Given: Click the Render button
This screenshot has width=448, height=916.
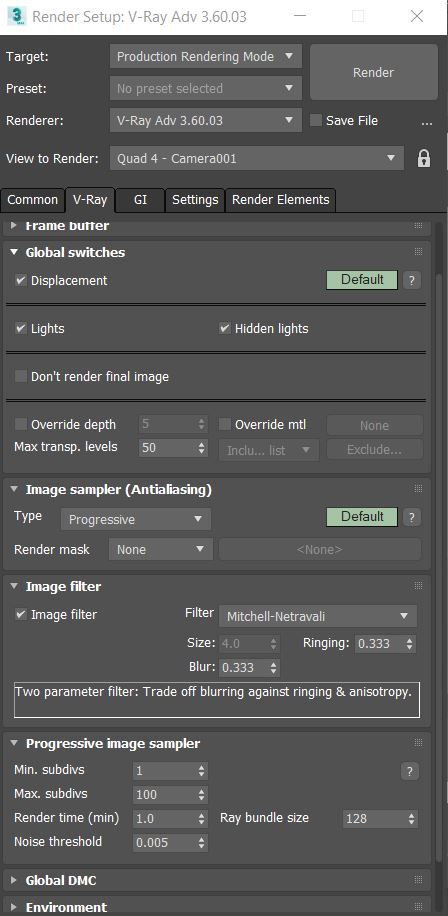Looking at the screenshot, I should [x=373, y=72].
